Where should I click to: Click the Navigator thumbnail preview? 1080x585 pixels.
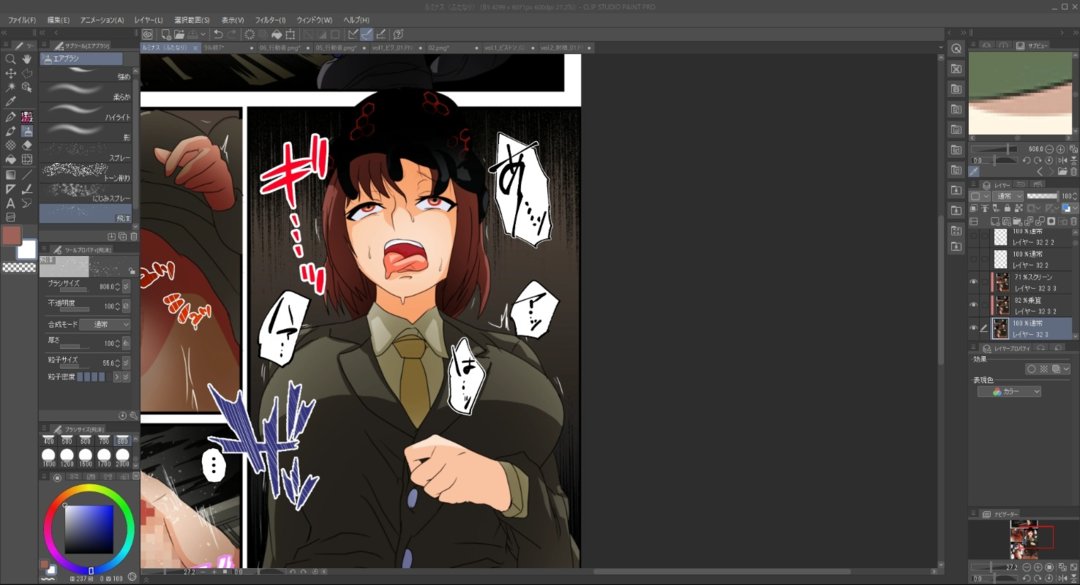1024,540
